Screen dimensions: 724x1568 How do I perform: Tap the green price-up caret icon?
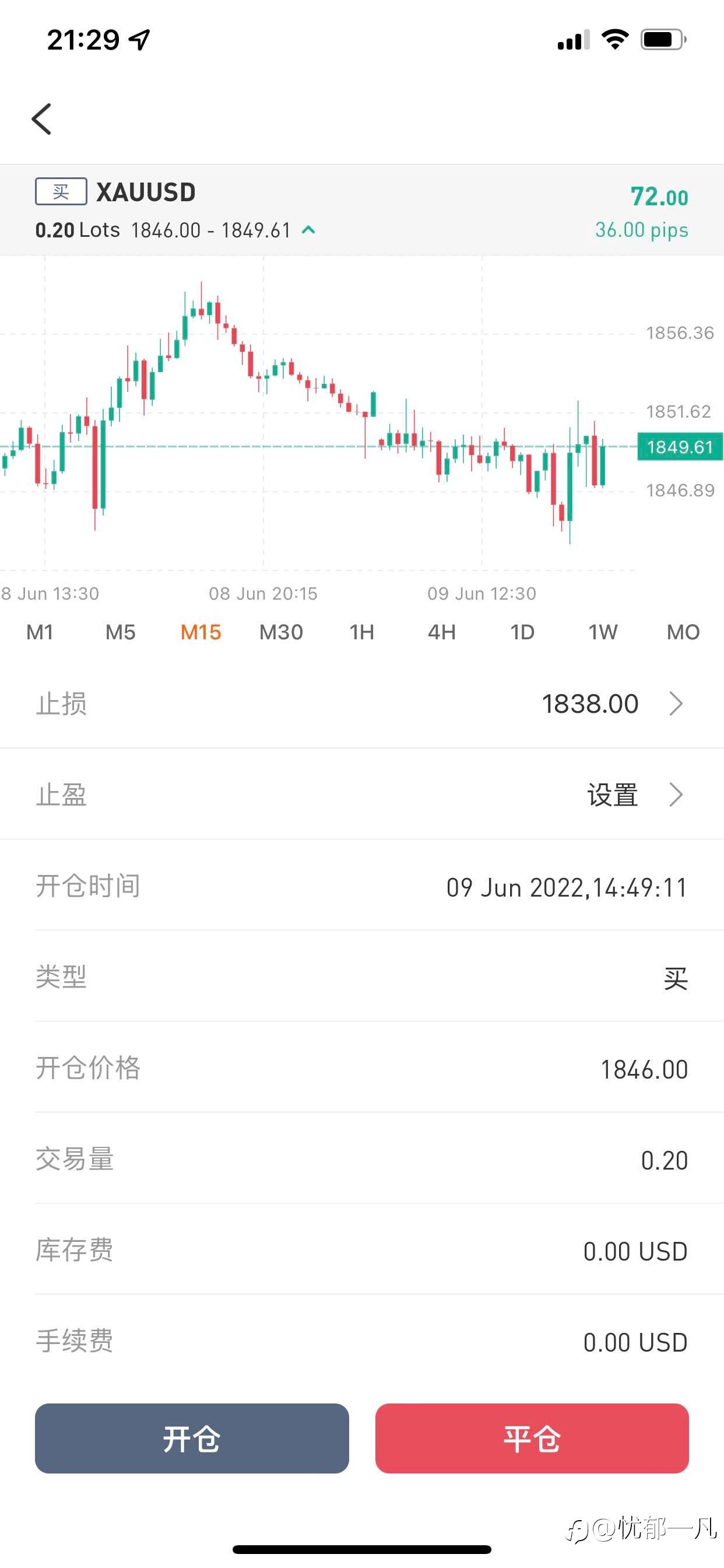point(308,230)
